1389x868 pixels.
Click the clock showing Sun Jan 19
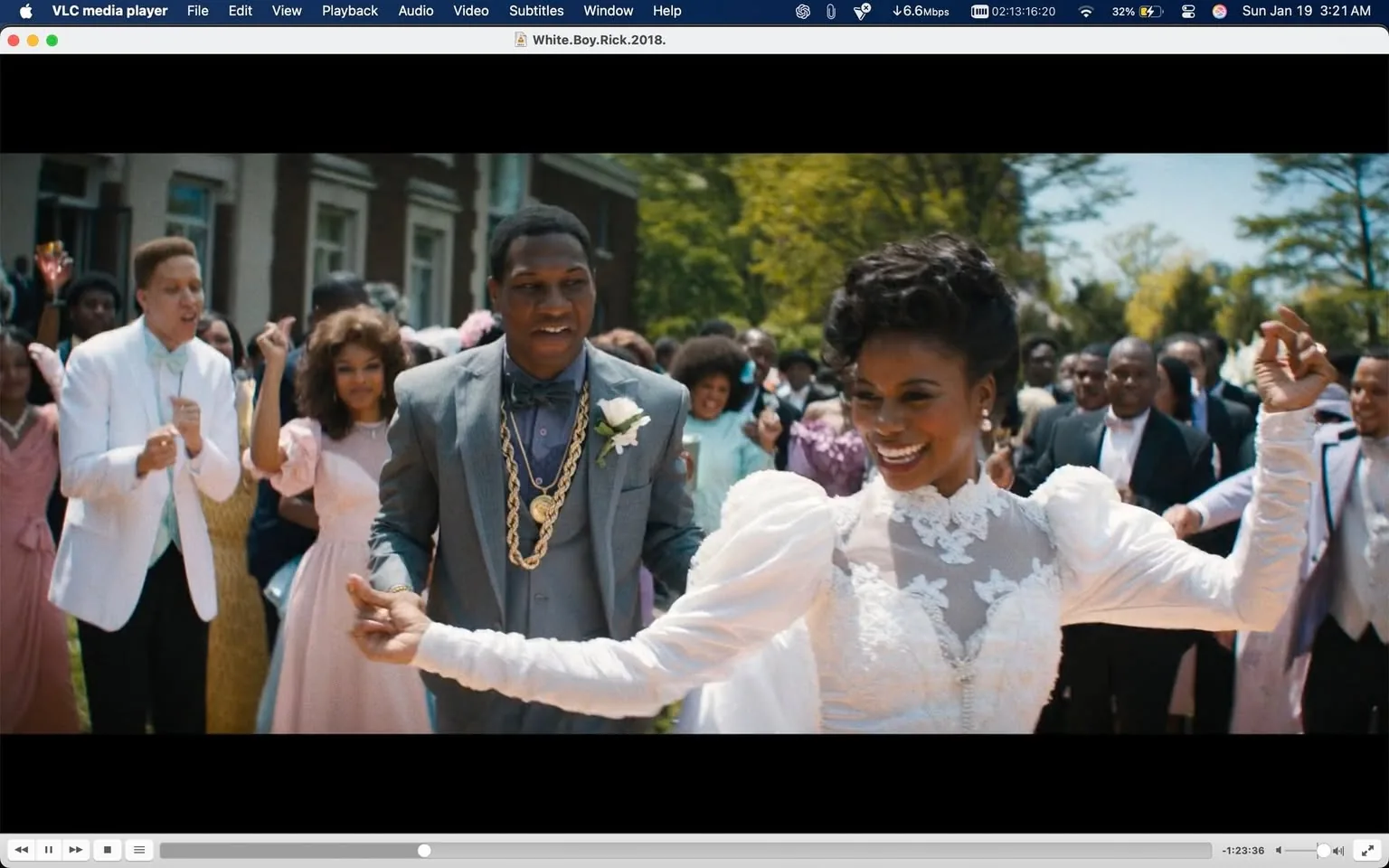(x=1305, y=11)
